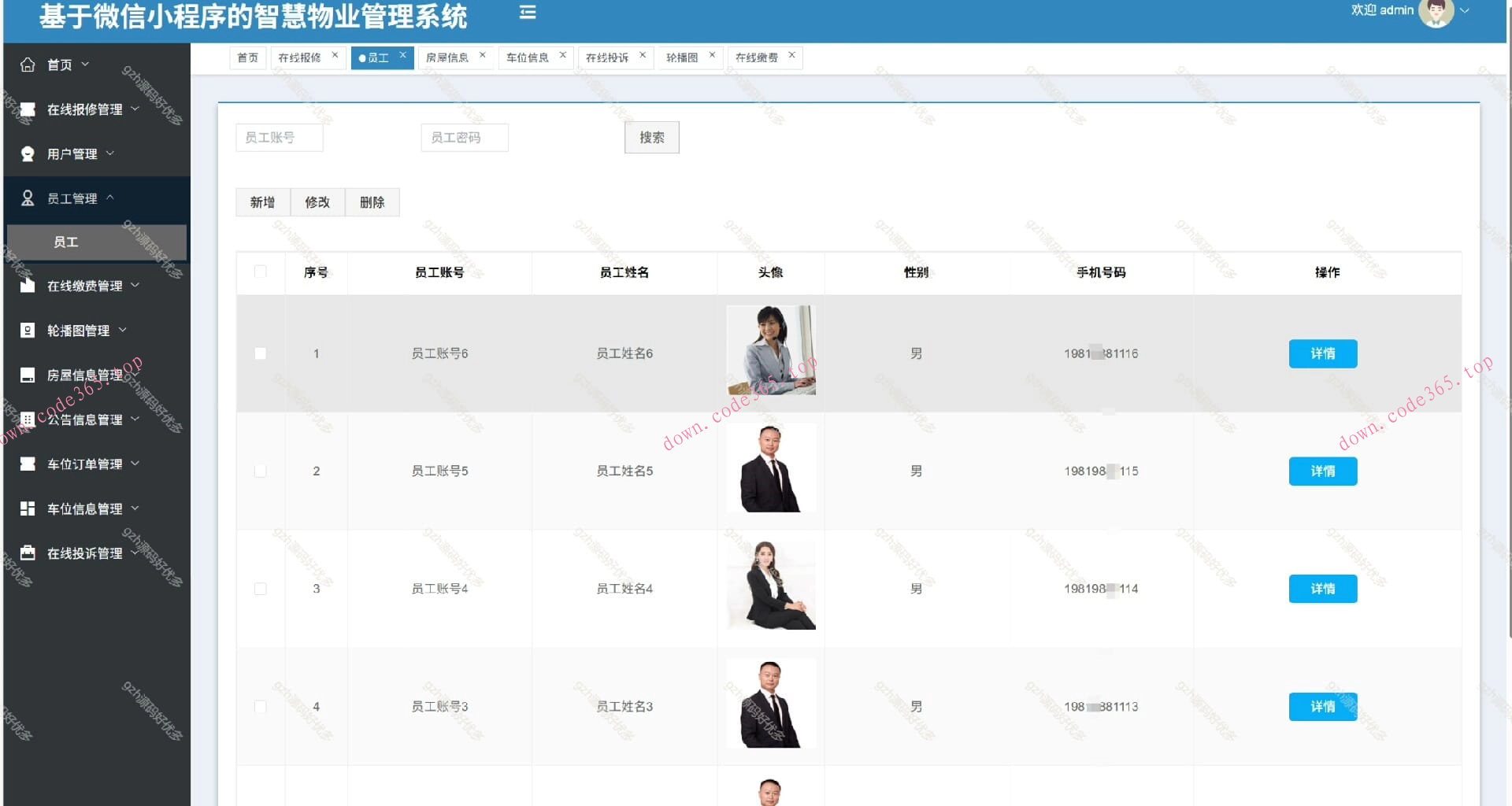
Task: Select the 首页 home icon in sidebar
Action: click(28, 65)
